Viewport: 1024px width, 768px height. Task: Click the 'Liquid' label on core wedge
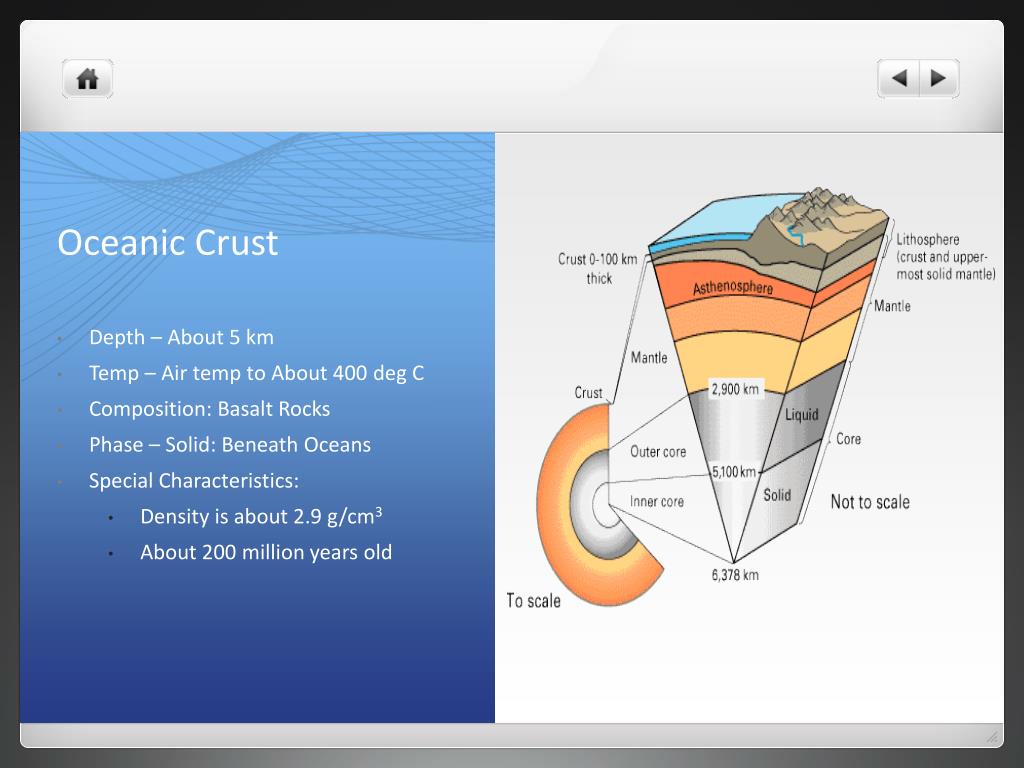[x=801, y=415]
